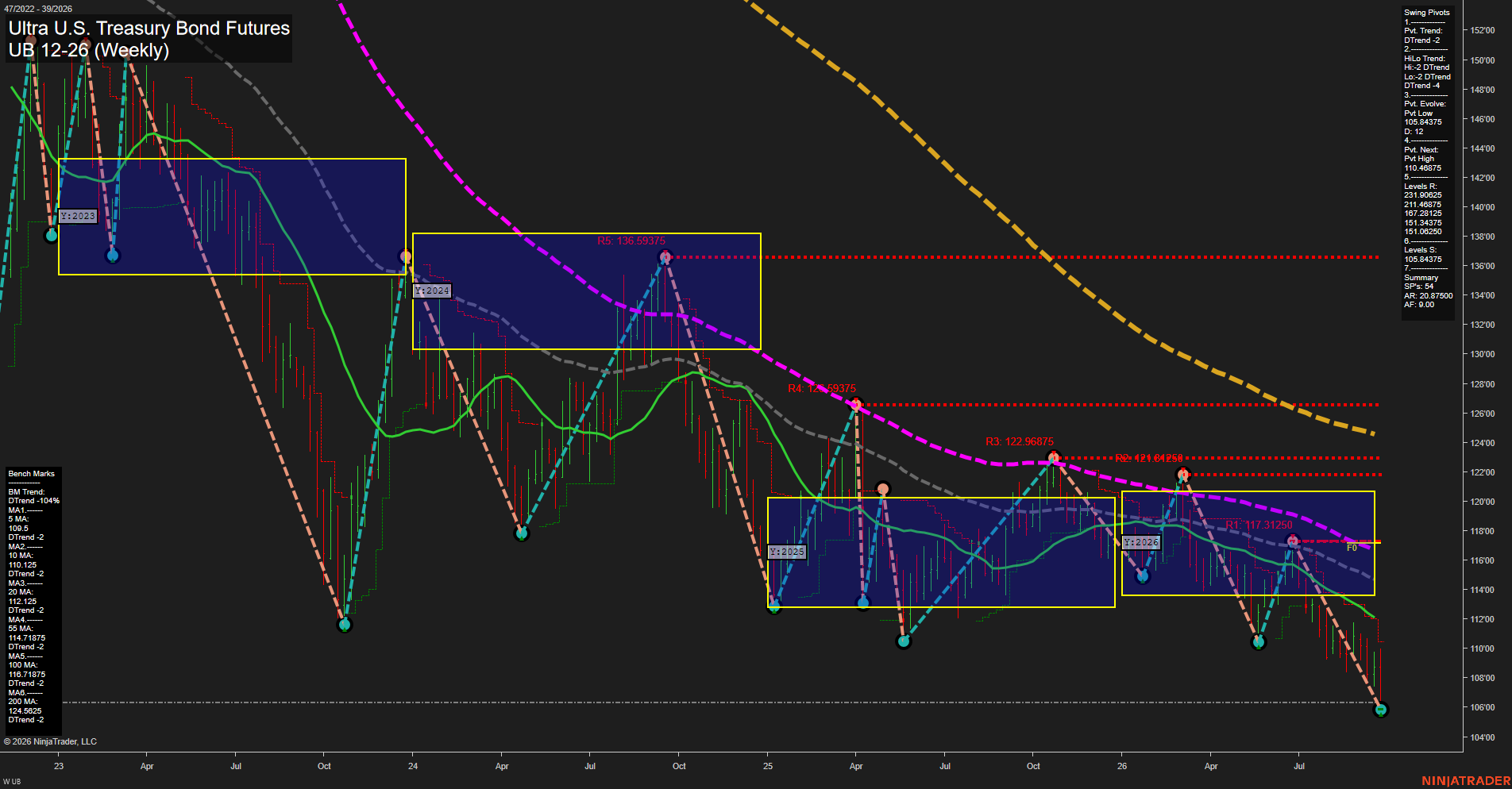The image size is (1512, 789).
Task: Click the 25 year label on time axis
Action: point(768,766)
